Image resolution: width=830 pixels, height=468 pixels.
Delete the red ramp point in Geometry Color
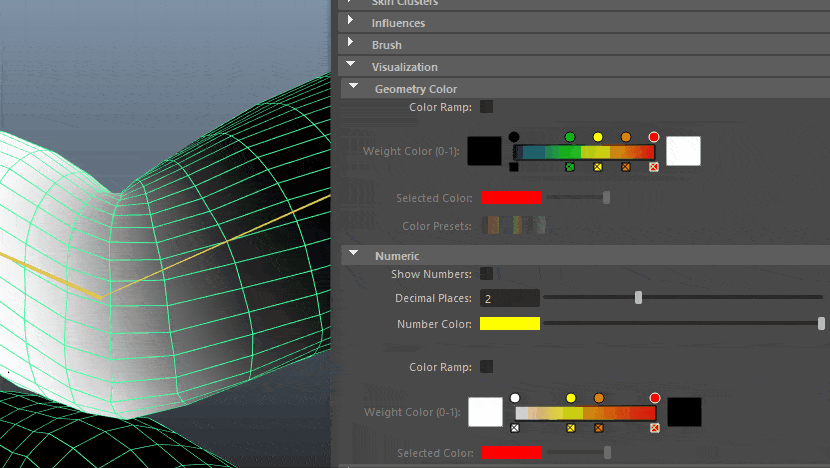(654, 167)
